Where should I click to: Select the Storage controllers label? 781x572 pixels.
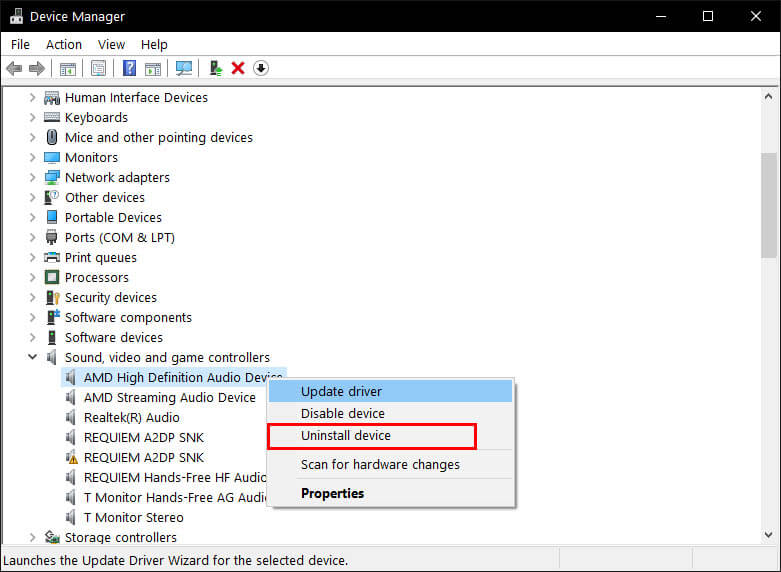pyautogui.click(x=121, y=537)
